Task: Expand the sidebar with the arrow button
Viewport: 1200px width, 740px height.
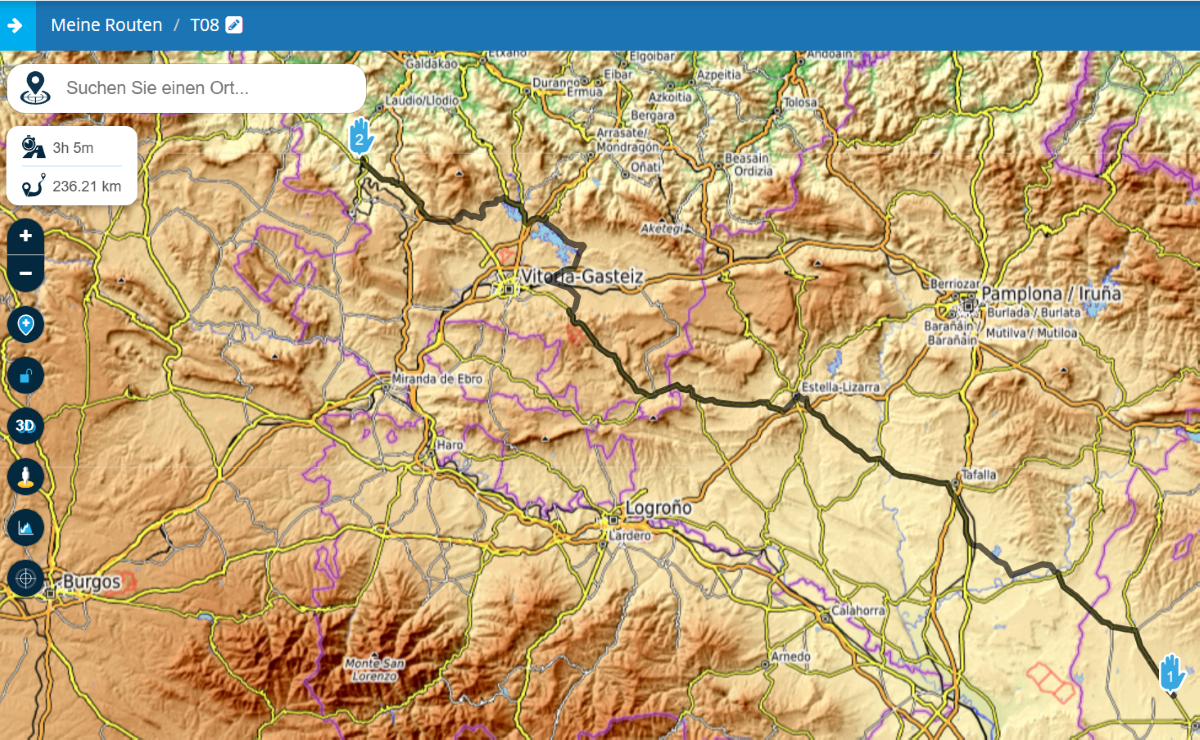Action: (x=17, y=25)
